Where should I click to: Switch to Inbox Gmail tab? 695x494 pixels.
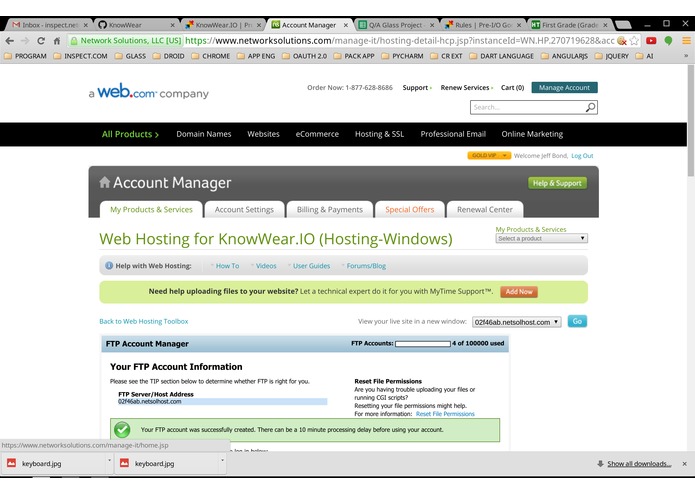pos(49,25)
